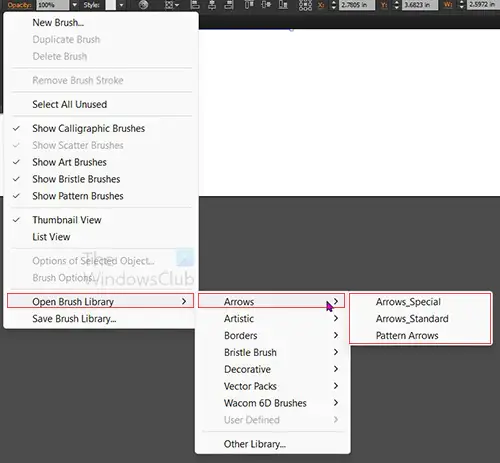Open Arrows_Special brush library

420,302
